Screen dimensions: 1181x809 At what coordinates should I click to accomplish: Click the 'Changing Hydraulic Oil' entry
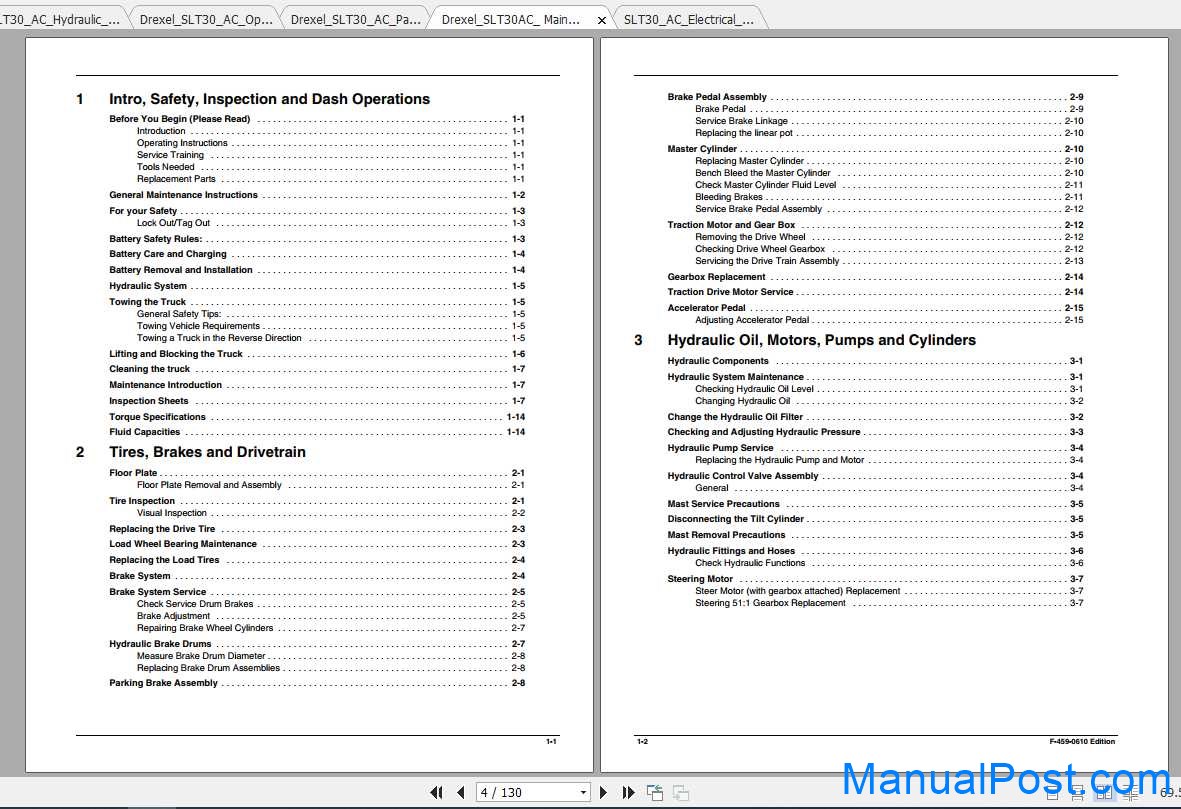click(890, 401)
